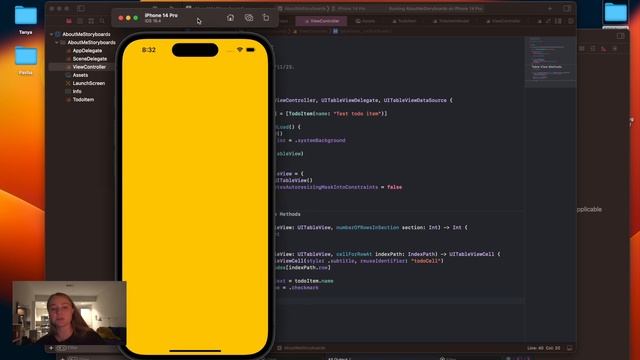Screen dimensions: 640x360
Task: Click the plus button at navigator bottom
Action: 51,348
